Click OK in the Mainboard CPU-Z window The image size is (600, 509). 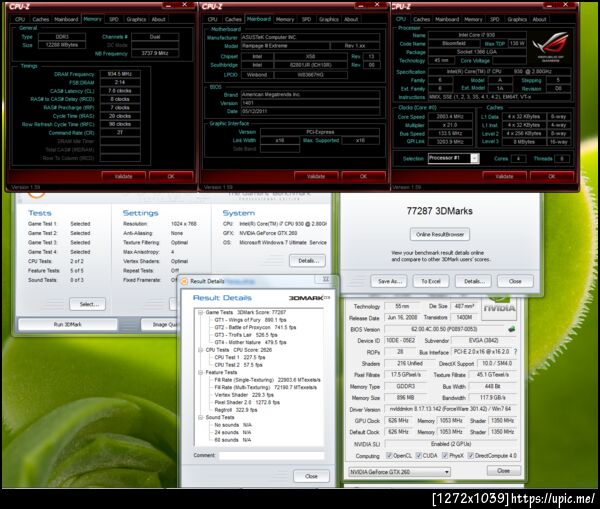point(363,176)
